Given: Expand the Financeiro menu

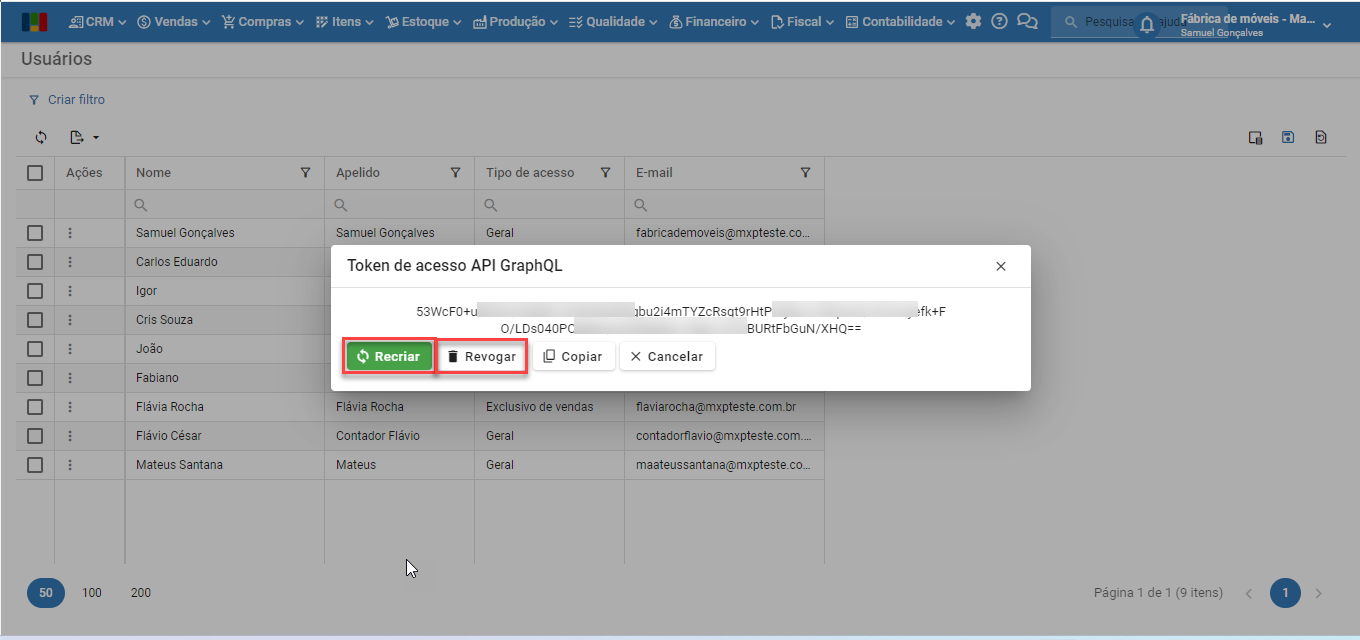Looking at the screenshot, I should (x=714, y=21).
